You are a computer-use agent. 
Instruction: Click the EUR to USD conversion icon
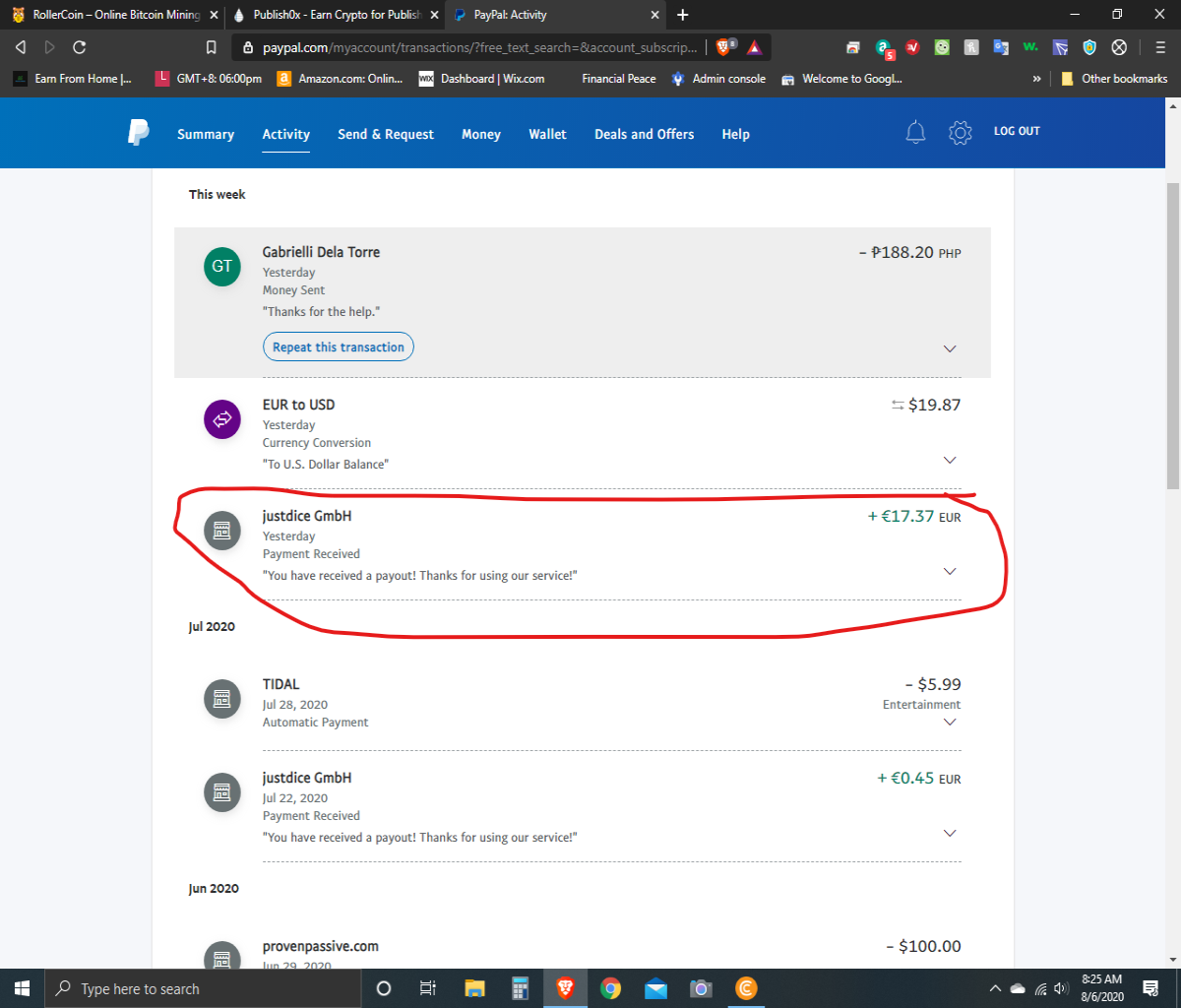[222, 419]
